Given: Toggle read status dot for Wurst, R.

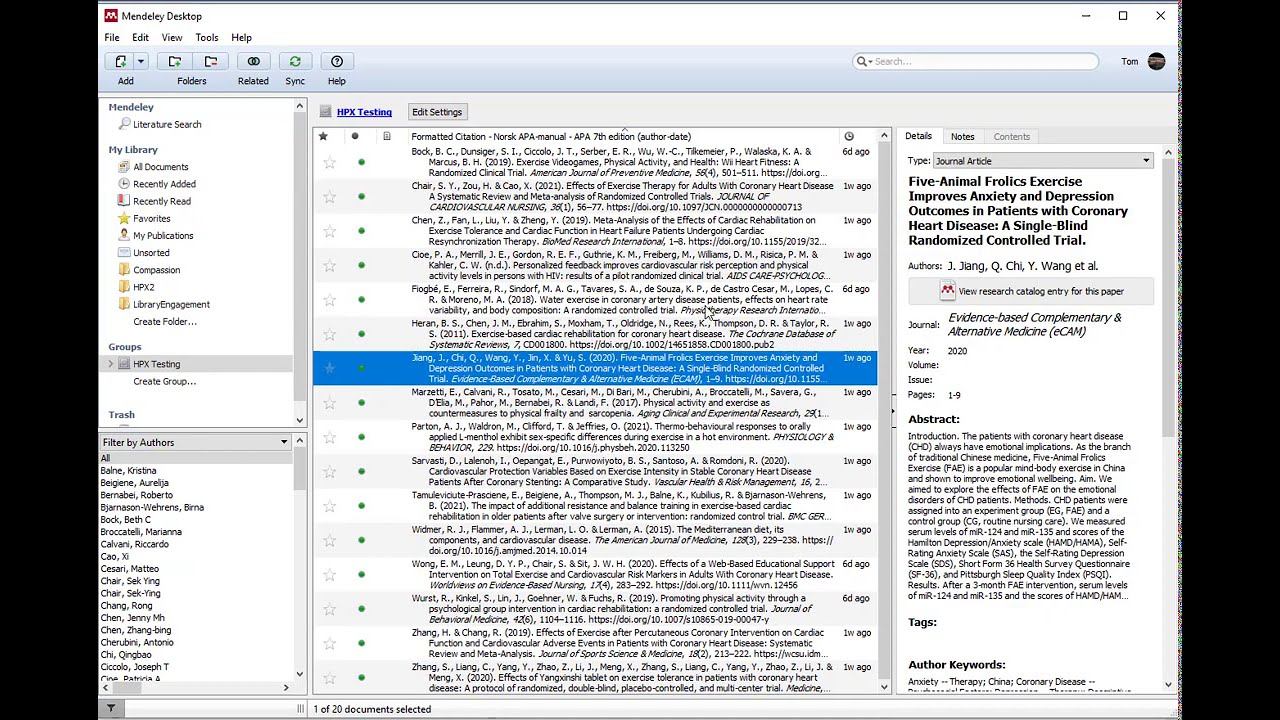Looking at the screenshot, I should point(361,609).
